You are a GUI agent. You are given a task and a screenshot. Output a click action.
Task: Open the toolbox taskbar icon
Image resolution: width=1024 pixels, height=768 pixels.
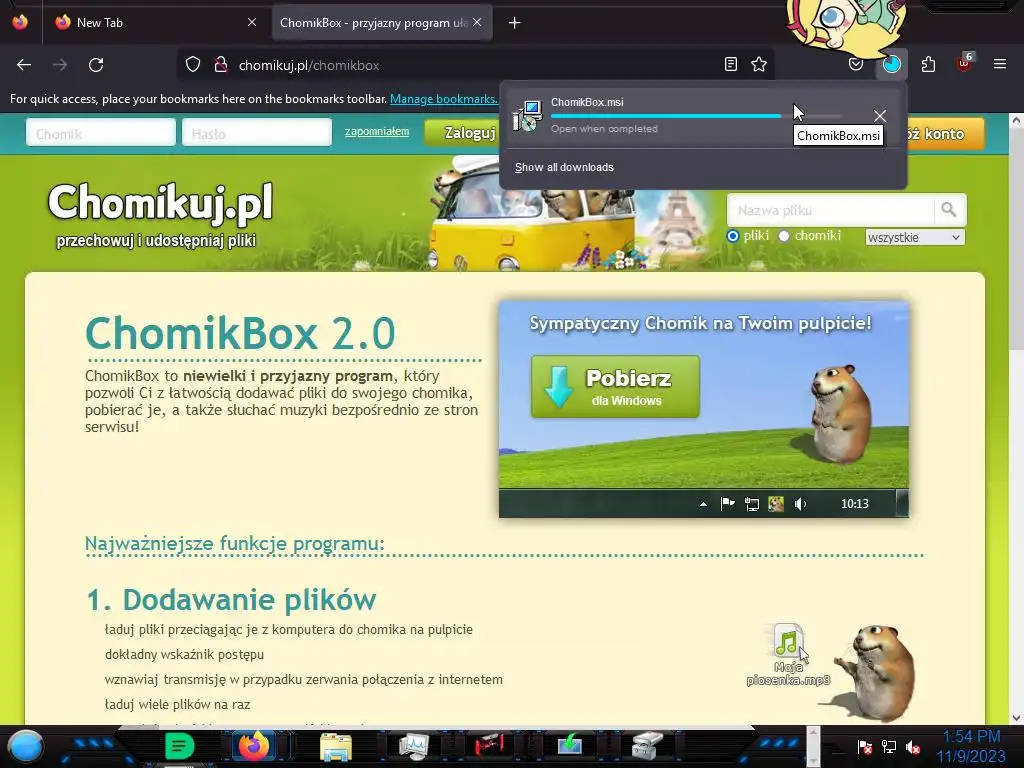(647, 745)
